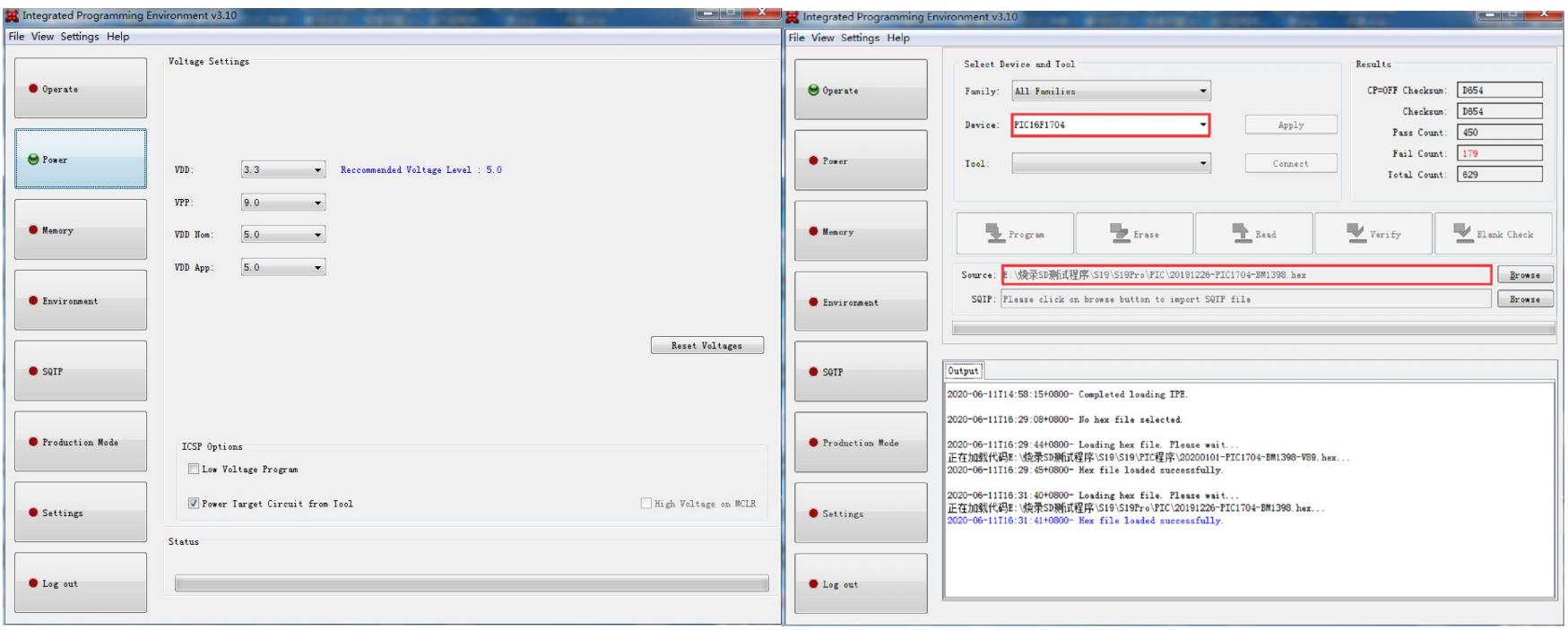The image size is (1568, 630).
Task: Enable Low Voltage Program checkbox
Action: pyautogui.click(x=193, y=469)
